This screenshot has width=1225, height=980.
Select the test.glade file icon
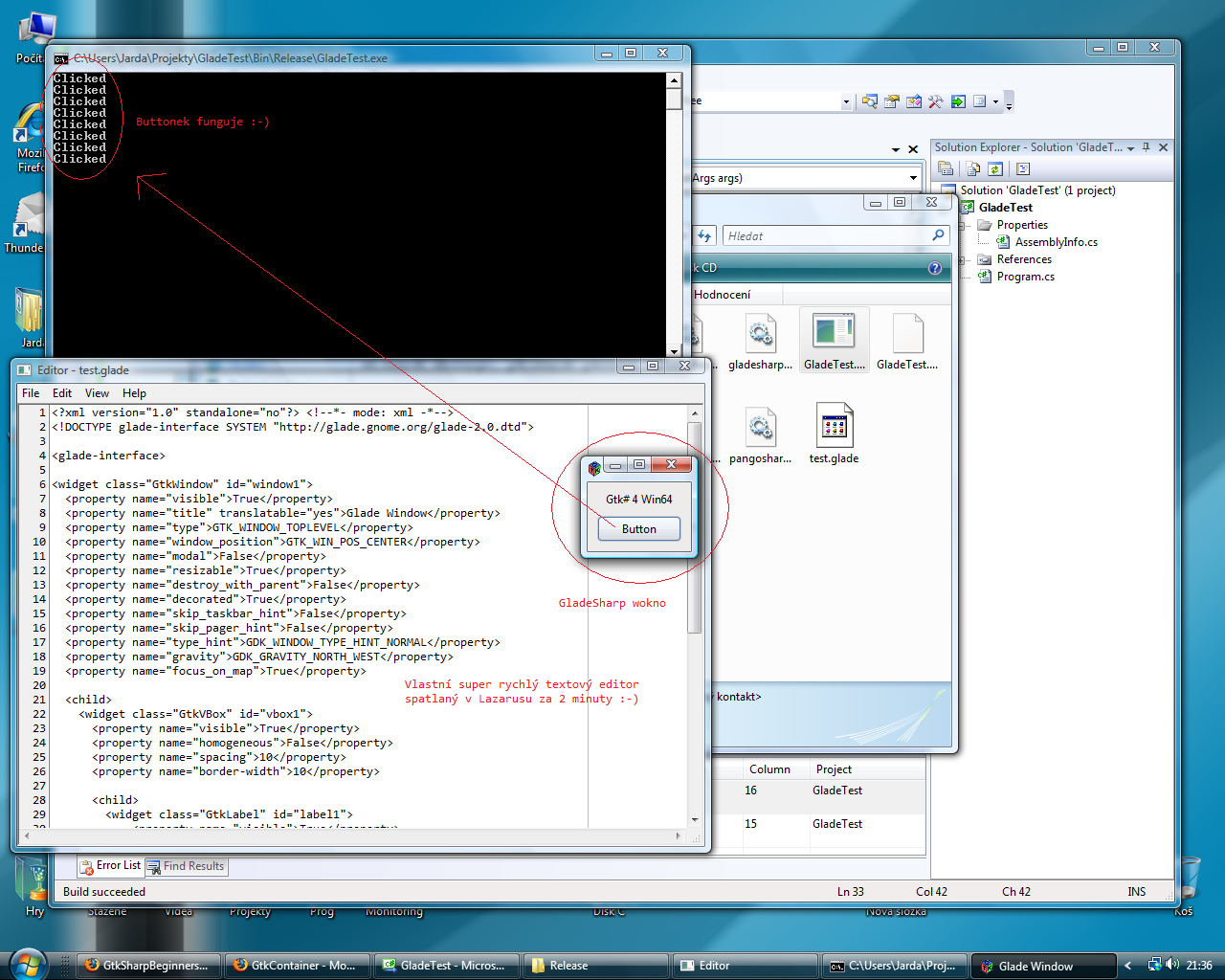tap(834, 434)
